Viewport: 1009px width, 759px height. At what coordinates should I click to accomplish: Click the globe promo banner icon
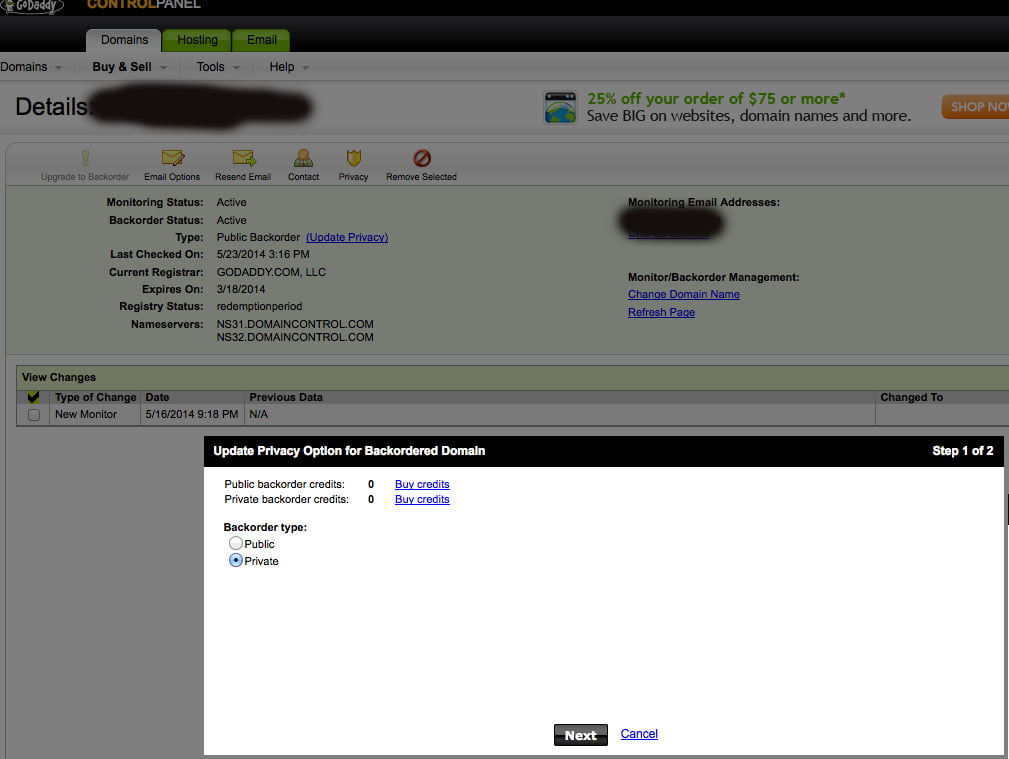click(x=560, y=108)
